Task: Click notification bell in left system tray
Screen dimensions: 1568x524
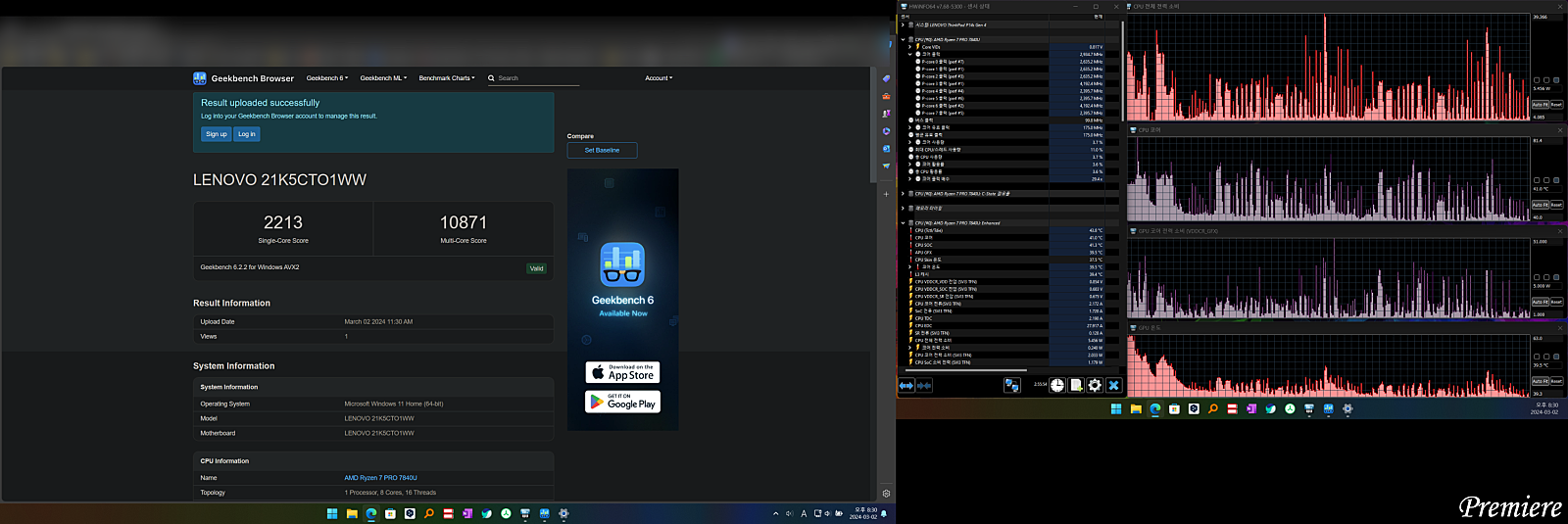Action: (884, 513)
